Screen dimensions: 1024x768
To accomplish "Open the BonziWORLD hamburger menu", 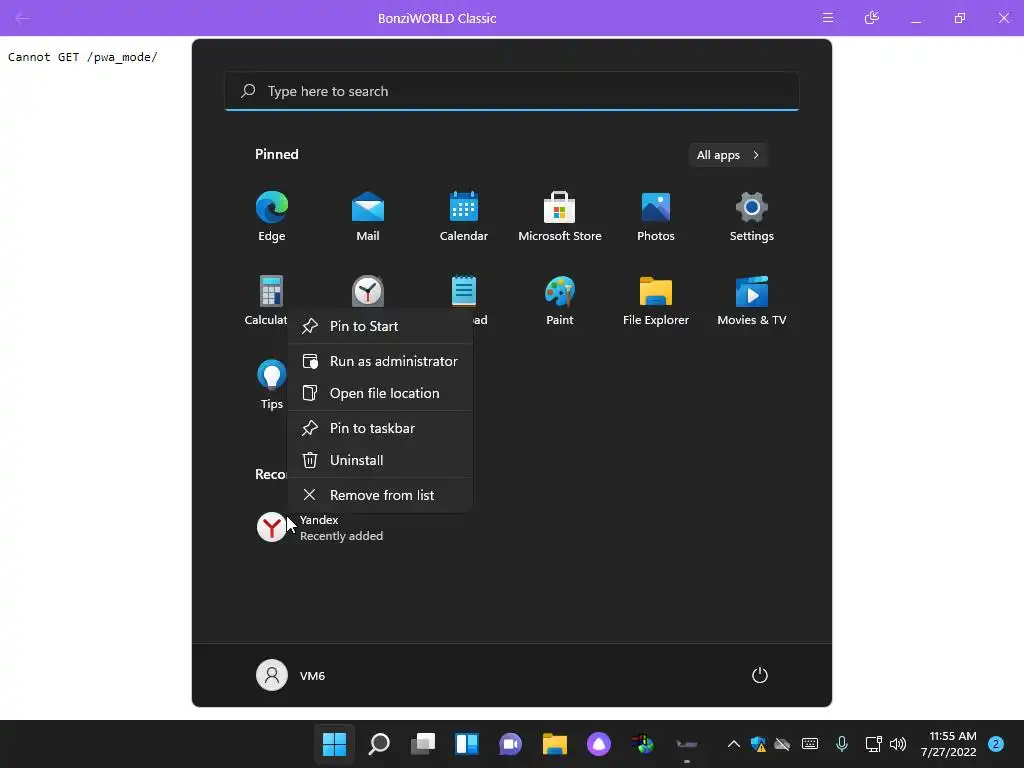I will (x=827, y=18).
